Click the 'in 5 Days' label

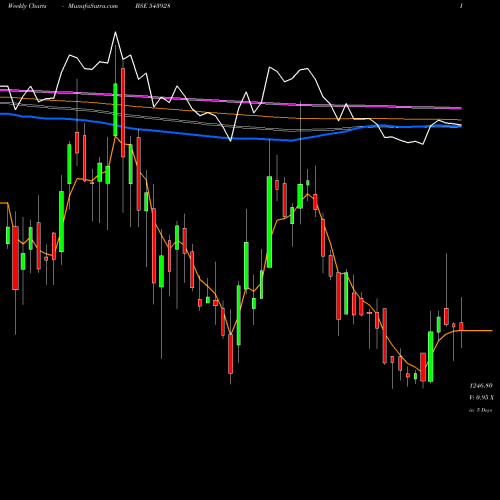click(x=480, y=410)
